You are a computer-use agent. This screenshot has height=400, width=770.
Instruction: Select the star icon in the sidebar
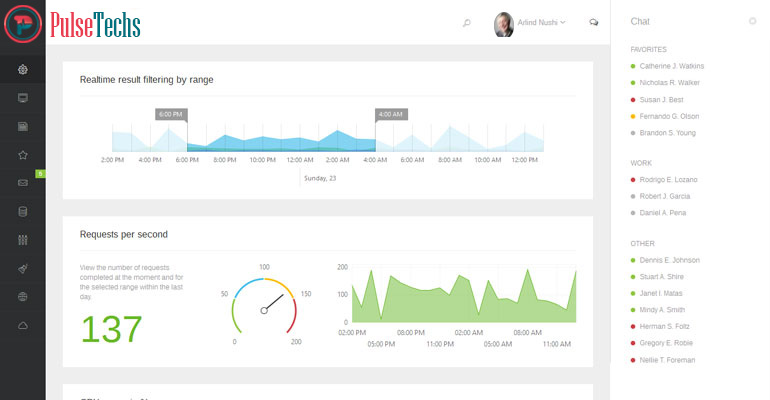click(23, 155)
